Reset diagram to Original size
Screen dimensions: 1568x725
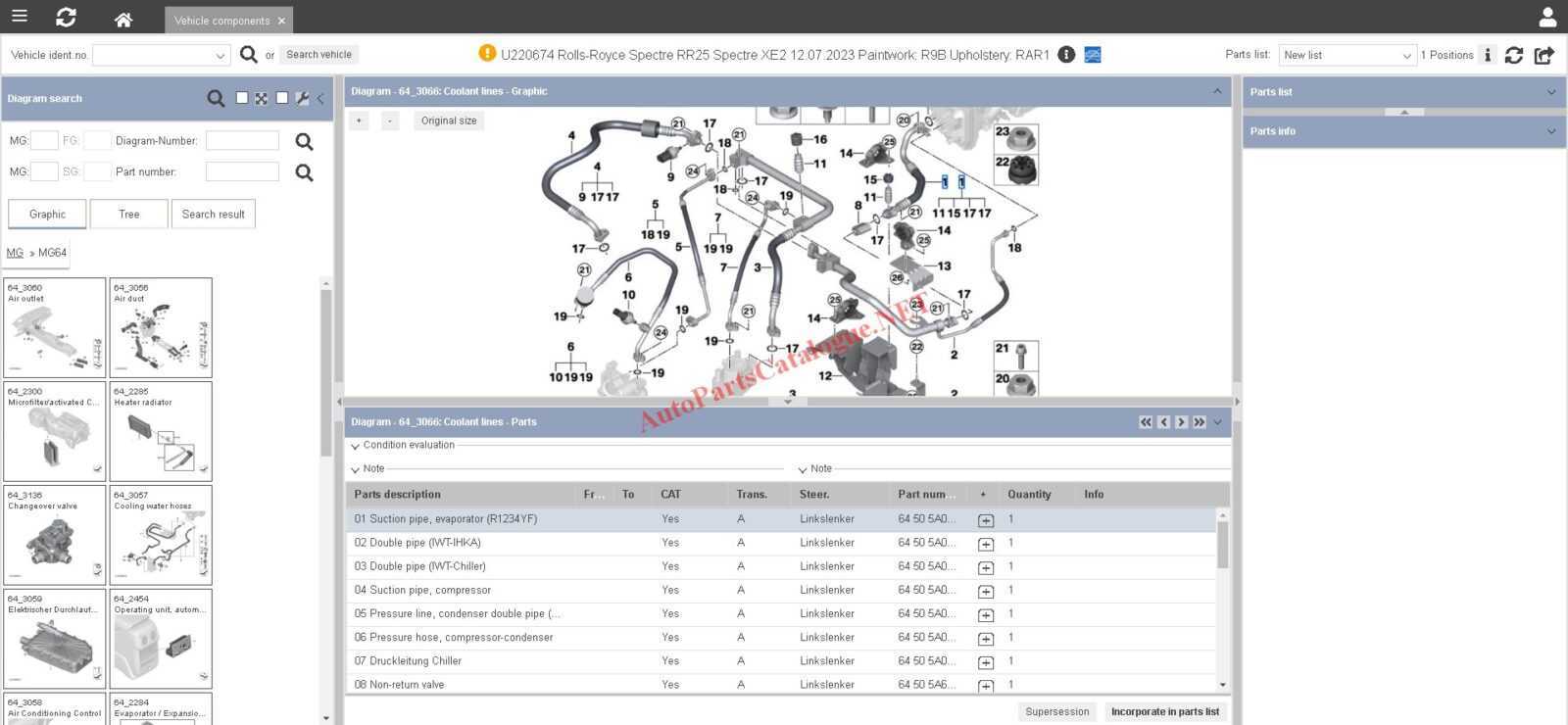pyautogui.click(x=449, y=121)
